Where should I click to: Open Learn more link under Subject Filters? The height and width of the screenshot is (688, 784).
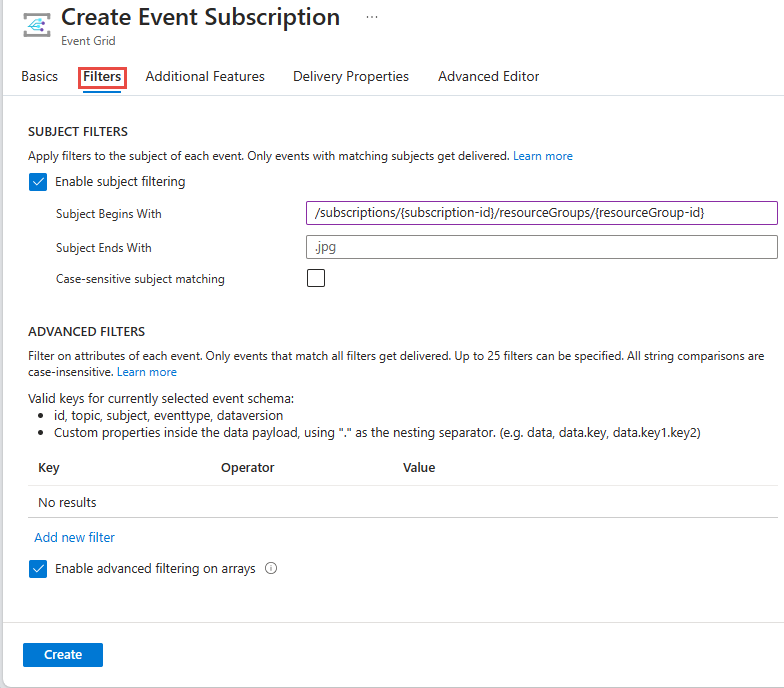click(x=543, y=156)
